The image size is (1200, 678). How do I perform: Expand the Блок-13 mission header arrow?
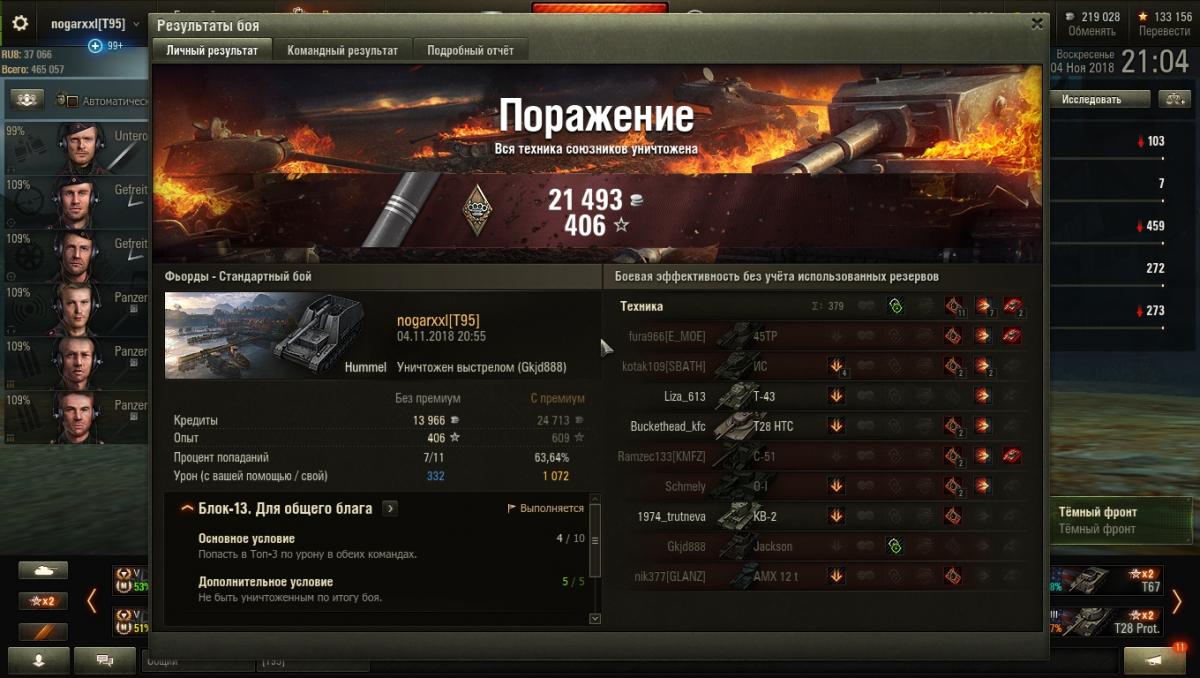(186, 509)
